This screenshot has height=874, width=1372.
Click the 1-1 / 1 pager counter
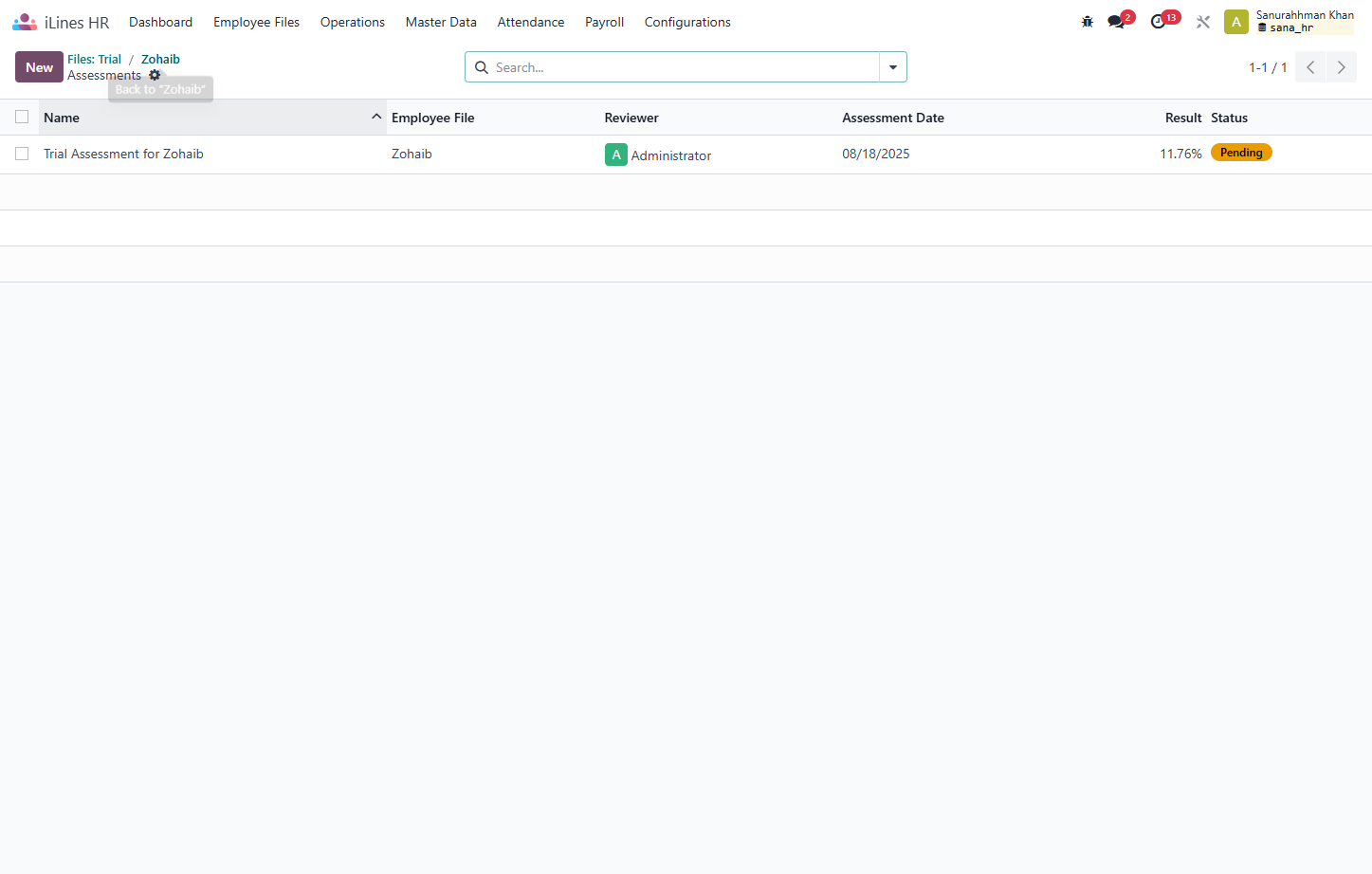(x=1268, y=67)
